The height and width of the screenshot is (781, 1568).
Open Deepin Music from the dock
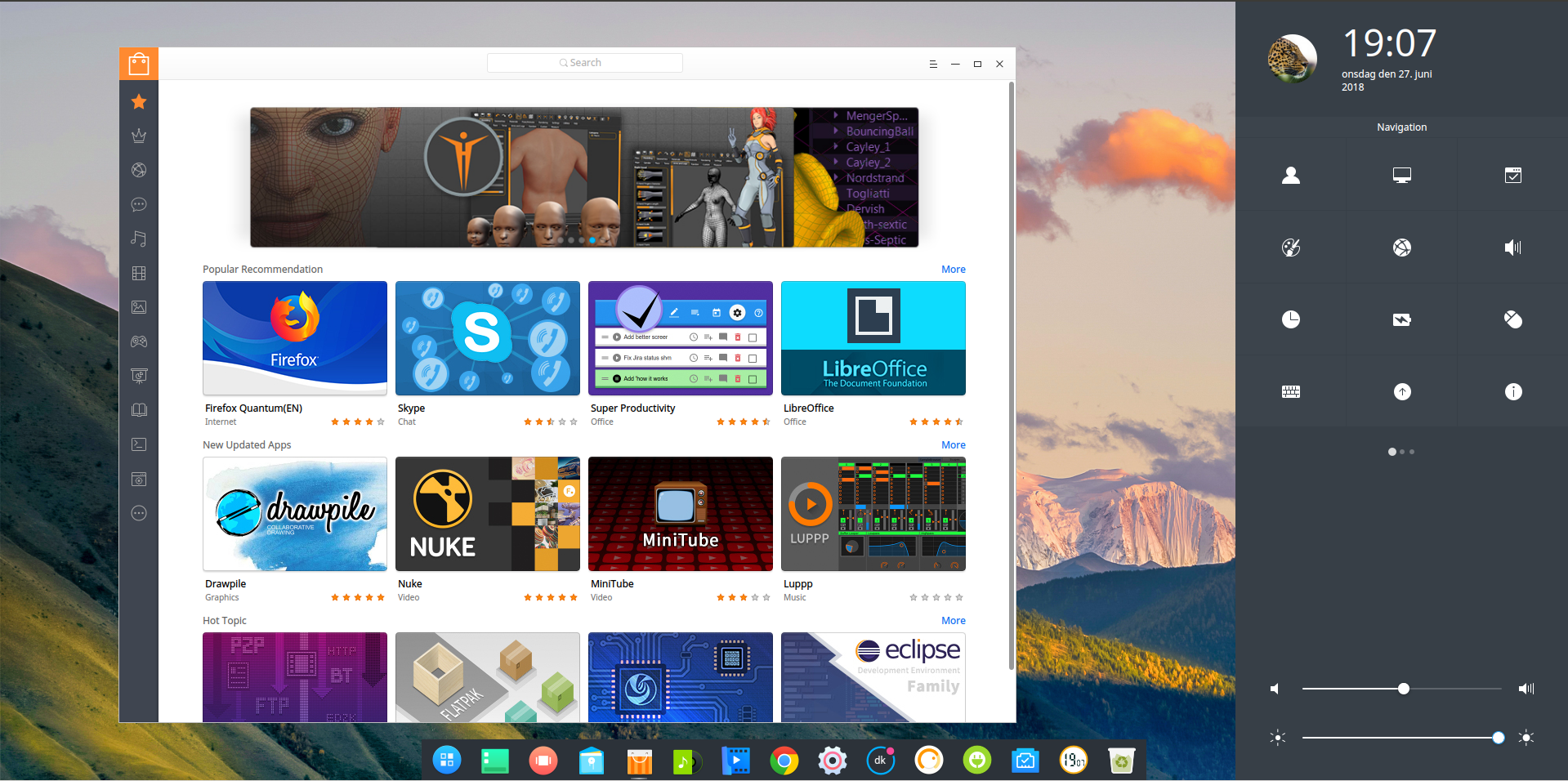[x=688, y=761]
